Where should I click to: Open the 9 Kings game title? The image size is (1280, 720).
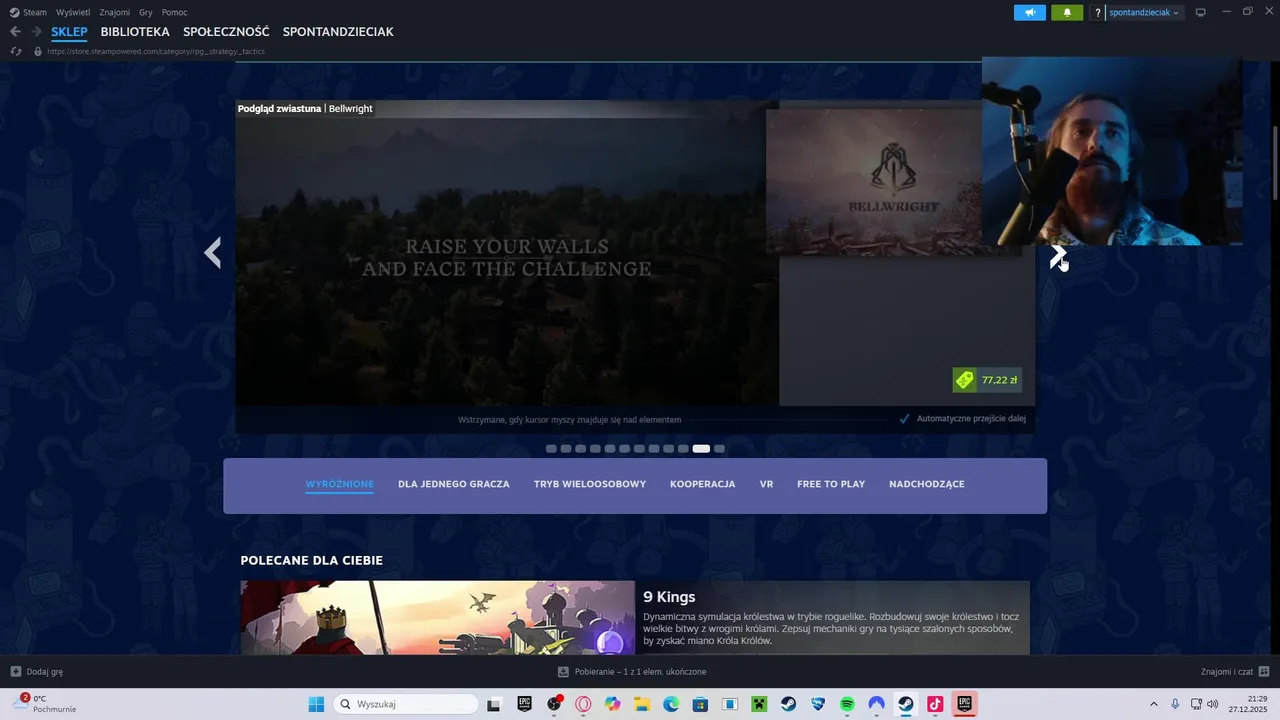click(x=669, y=597)
